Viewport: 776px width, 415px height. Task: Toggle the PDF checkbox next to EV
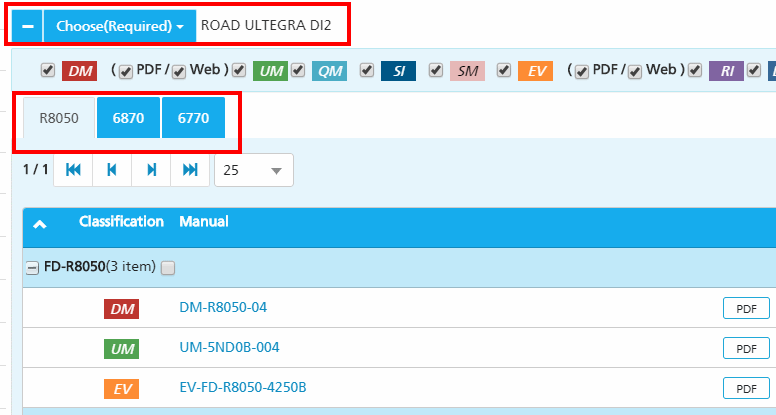(x=582, y=72)
